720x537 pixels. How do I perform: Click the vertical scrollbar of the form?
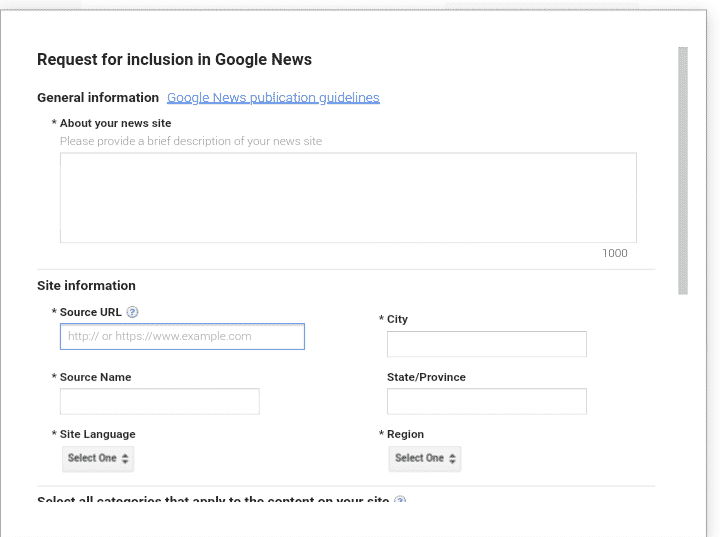683,170
